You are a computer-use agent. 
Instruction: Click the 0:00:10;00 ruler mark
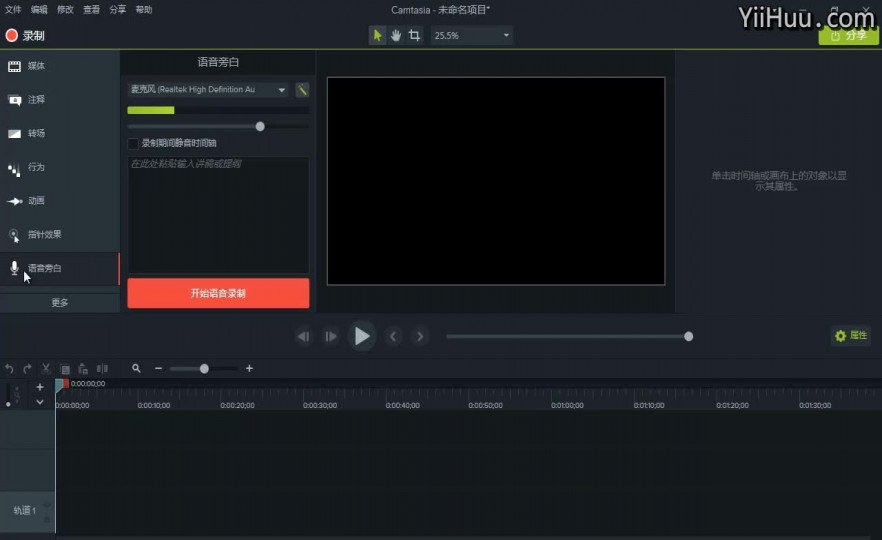[x=154, y=405]
